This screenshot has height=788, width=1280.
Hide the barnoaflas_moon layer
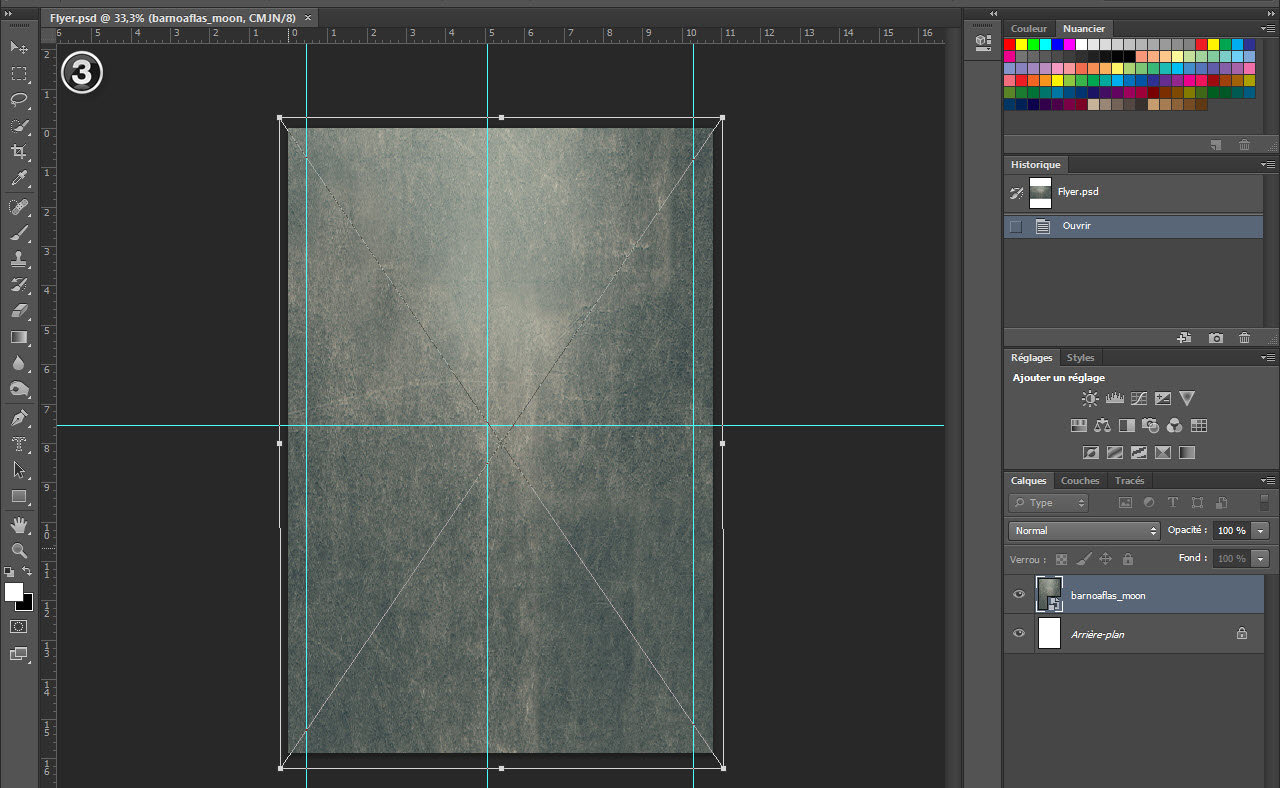[x=1019, y=595]
